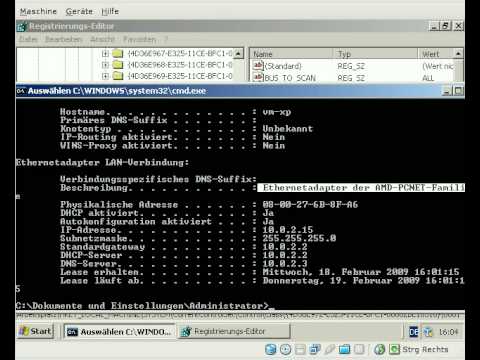Click VirtualBox hard disk activity icon
The height and width of the screenshot is (360, 480).
pyautogui.click(x=270, y=349)
